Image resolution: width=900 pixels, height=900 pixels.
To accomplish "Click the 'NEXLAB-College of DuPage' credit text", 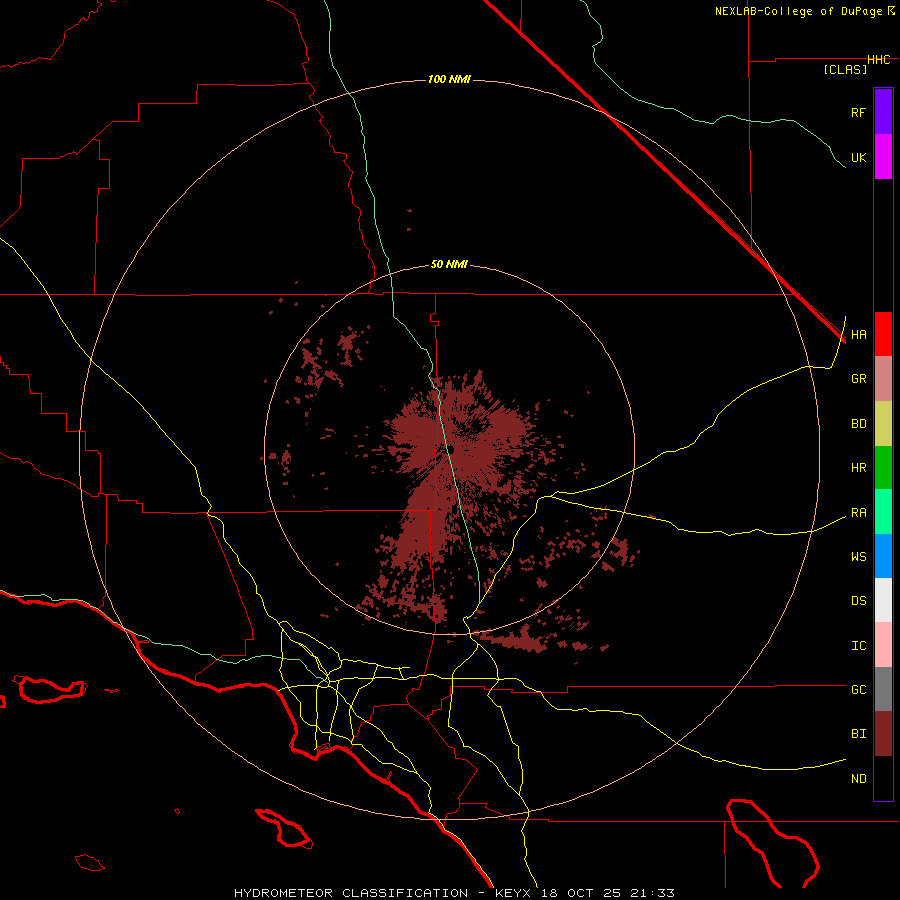I will (798, 11).
